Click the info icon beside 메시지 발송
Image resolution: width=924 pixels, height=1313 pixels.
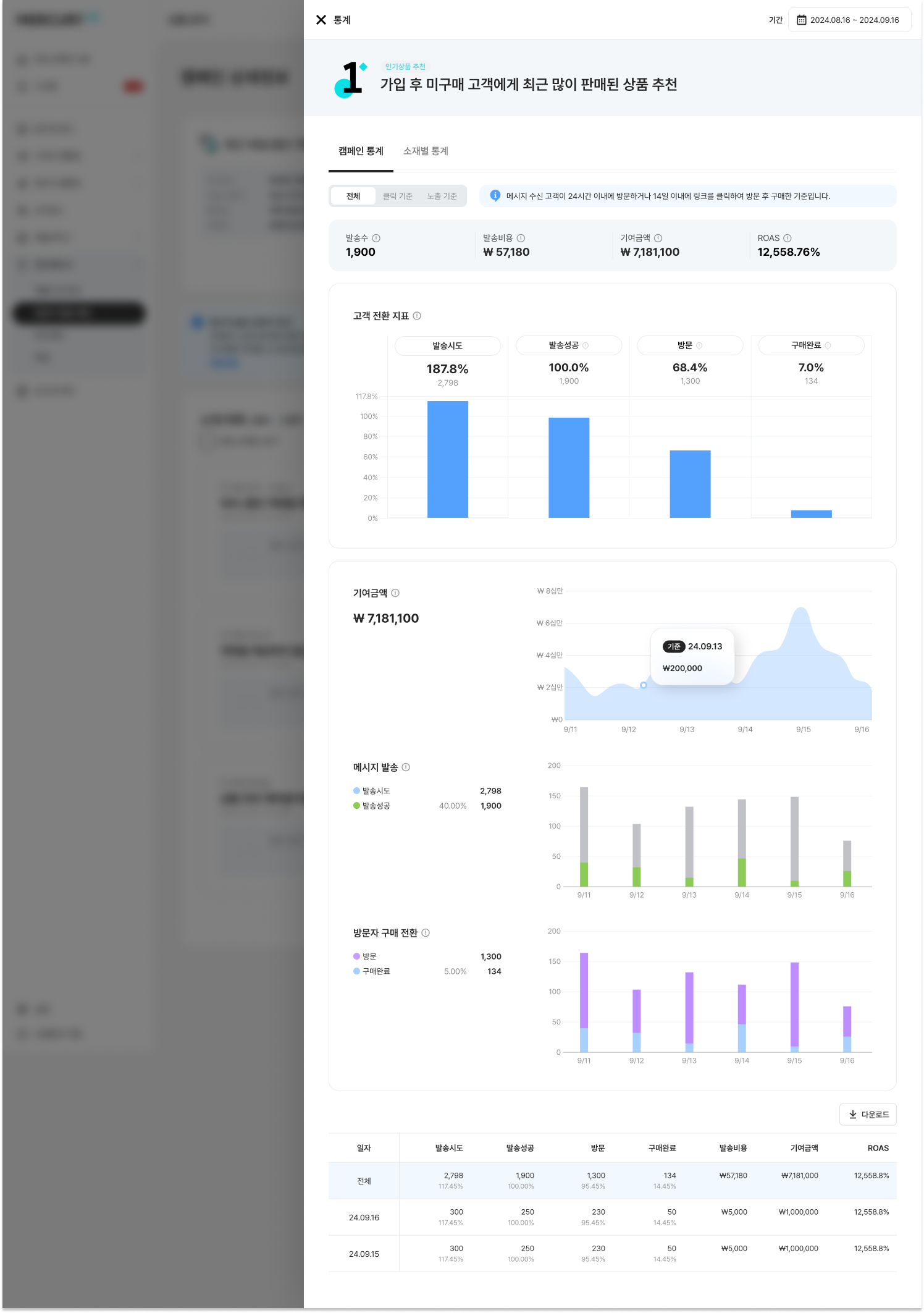(406, 767)
